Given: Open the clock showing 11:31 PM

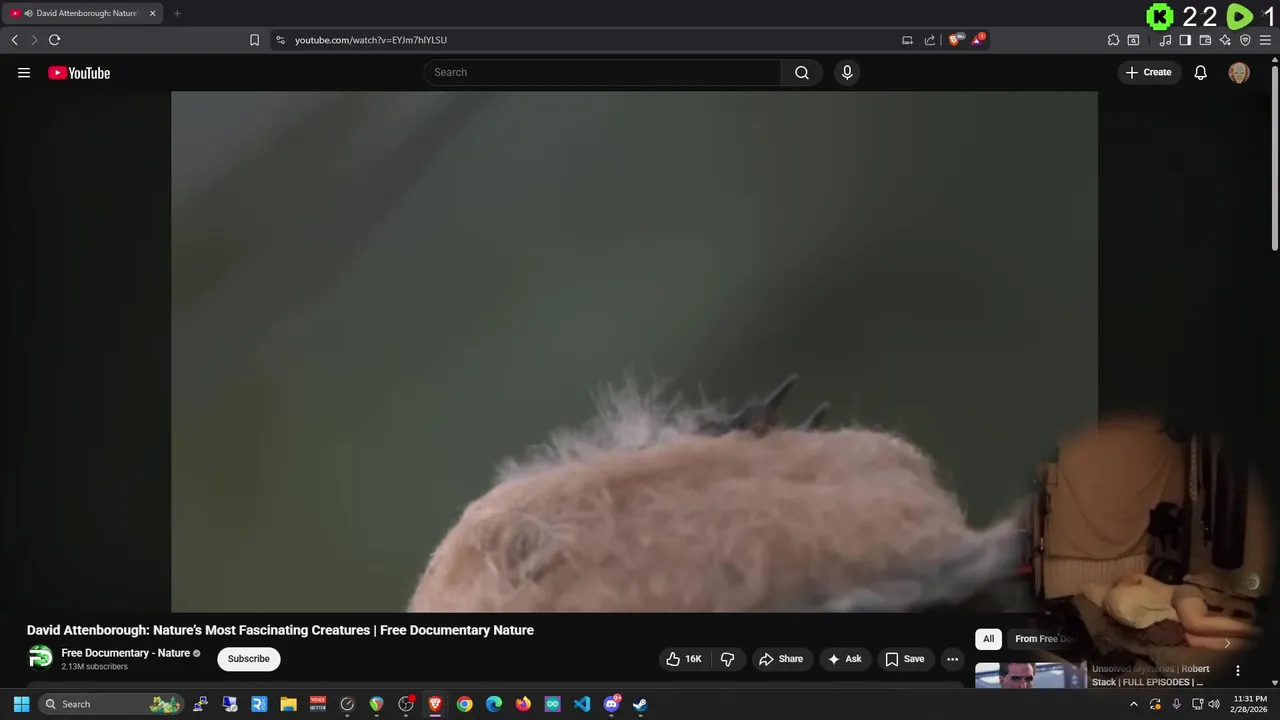Looking at the screenshot, I should (1250, 704).
